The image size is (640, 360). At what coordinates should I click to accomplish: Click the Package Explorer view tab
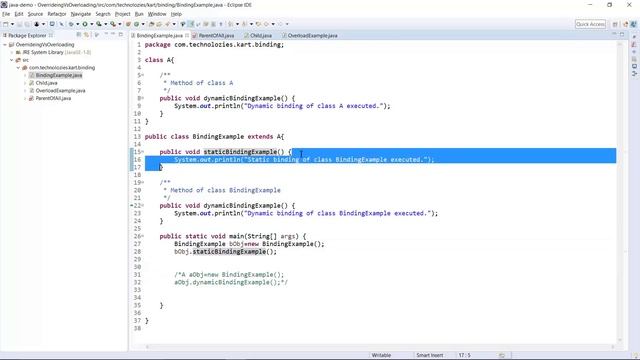pyautogui.click(x=27, y=36)
